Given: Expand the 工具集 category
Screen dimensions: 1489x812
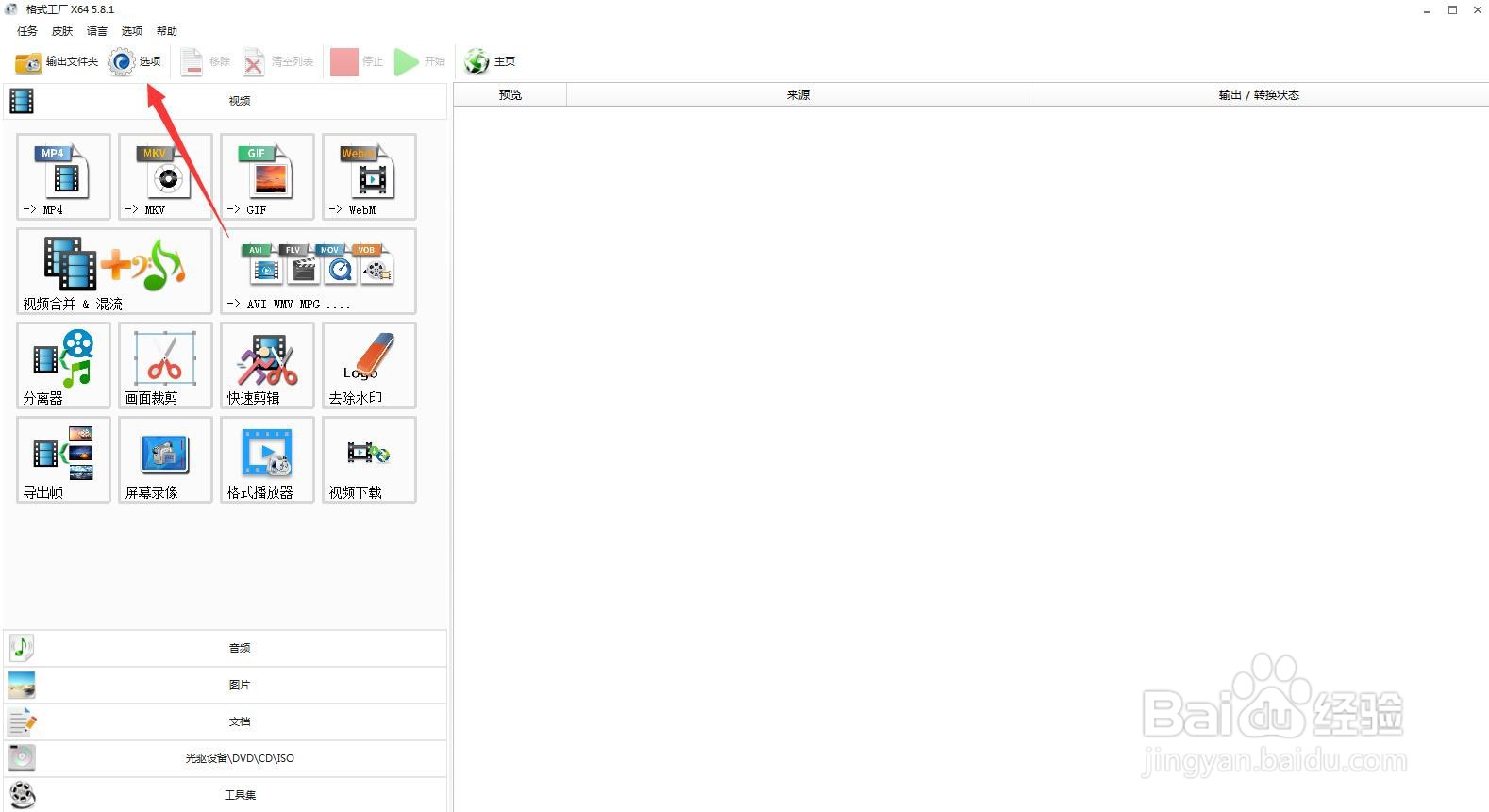Looking at the screenshot, I should tap(225, 795).
